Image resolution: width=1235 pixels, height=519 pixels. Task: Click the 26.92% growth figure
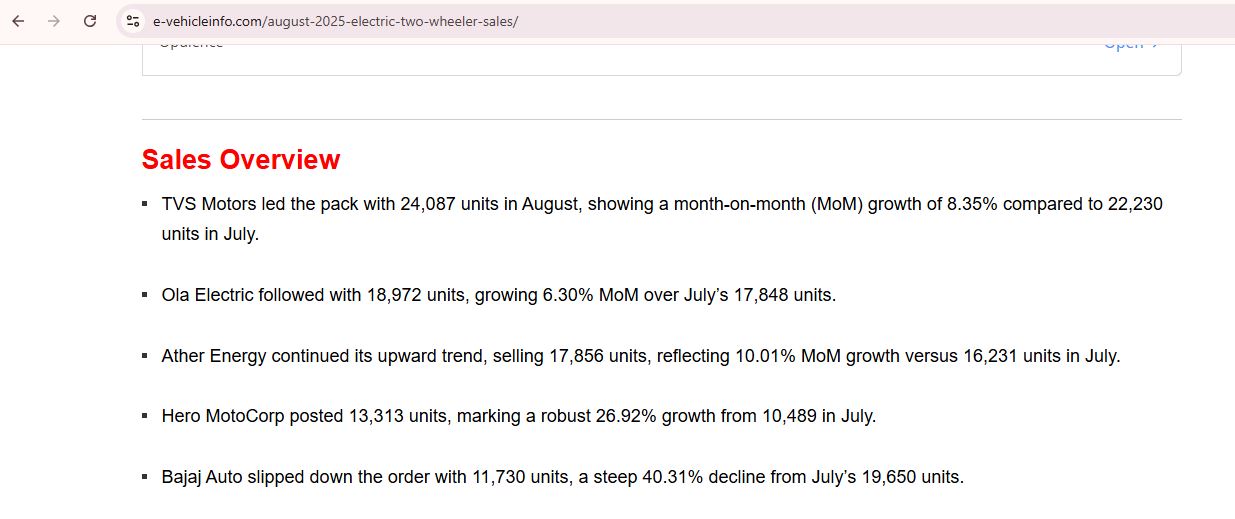click(622, 417)
